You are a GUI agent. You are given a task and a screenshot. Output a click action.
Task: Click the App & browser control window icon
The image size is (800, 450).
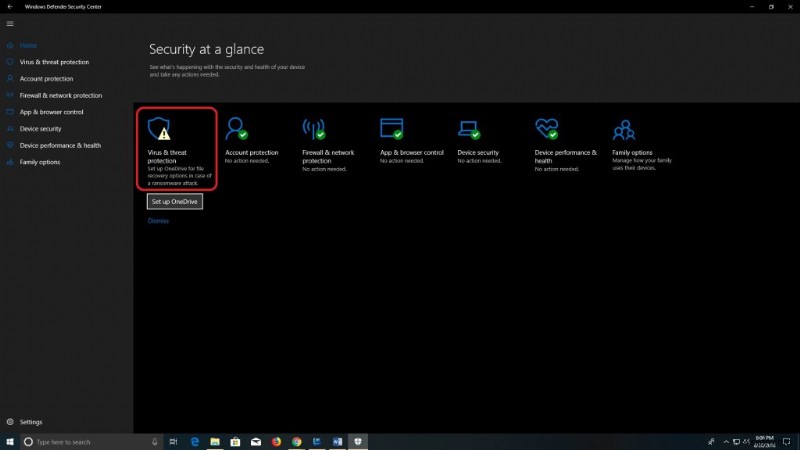click(391, 129)
